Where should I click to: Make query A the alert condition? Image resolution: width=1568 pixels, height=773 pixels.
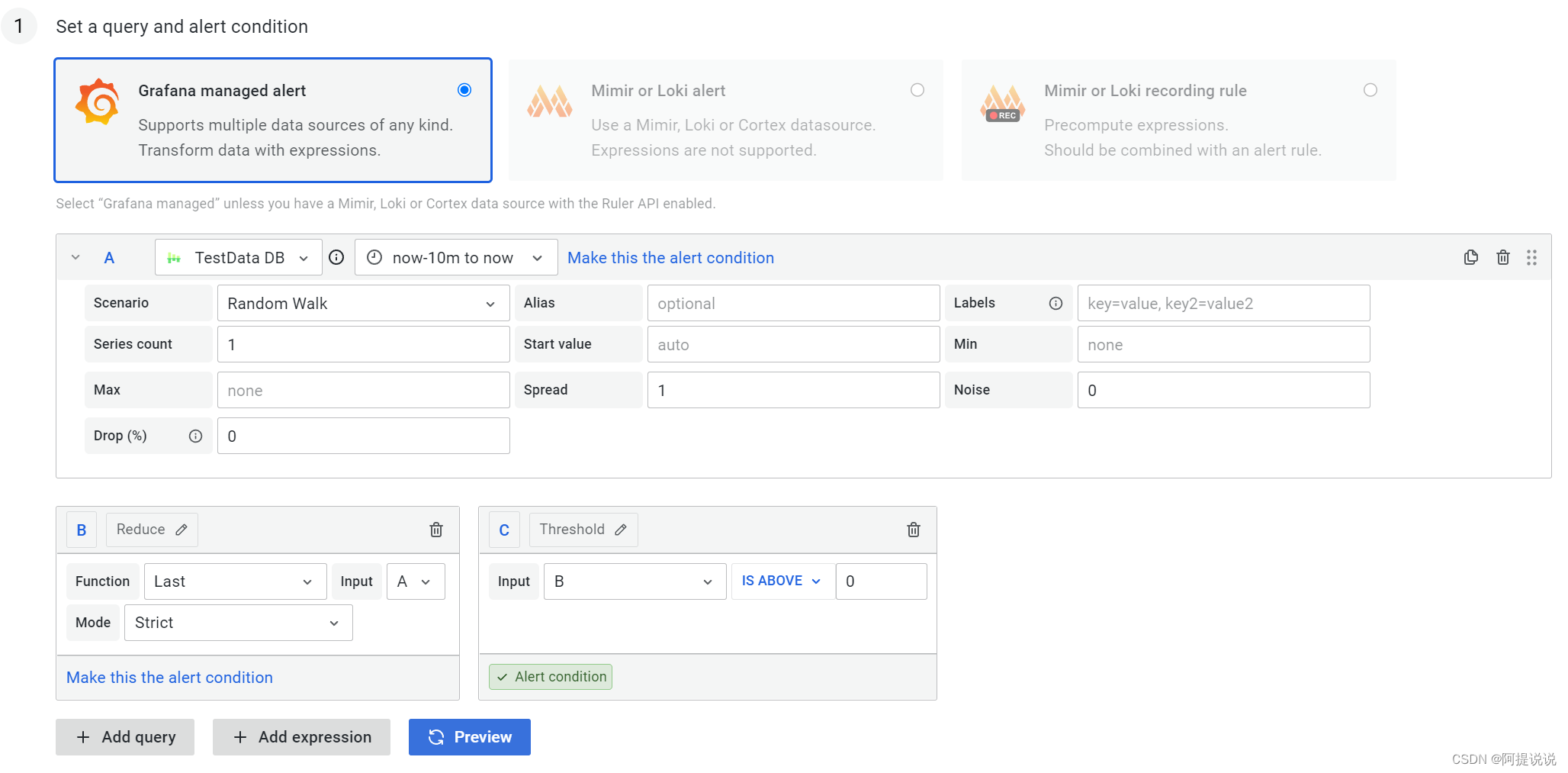(x=670, y=258)
